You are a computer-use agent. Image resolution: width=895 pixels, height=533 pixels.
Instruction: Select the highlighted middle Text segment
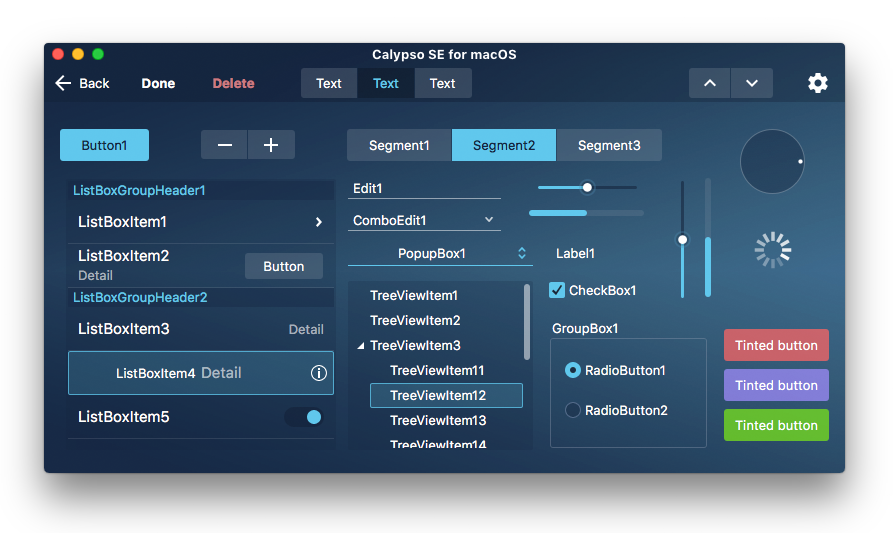coord(386,83)
